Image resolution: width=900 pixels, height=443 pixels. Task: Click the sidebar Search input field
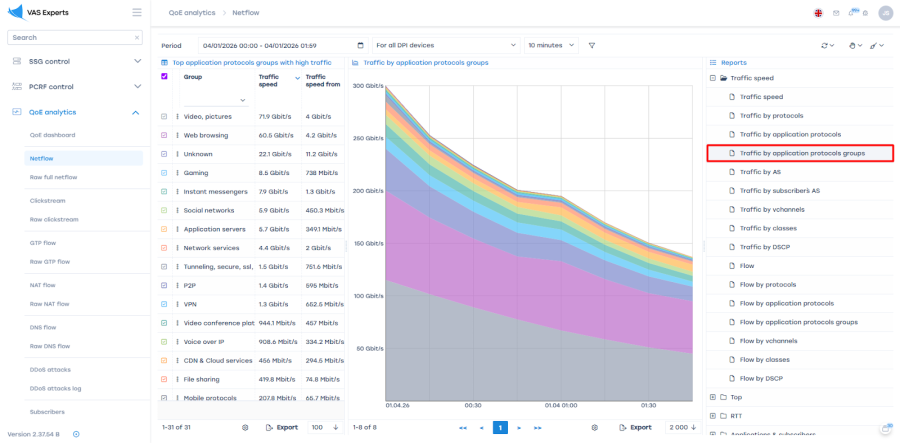(x=70, y=37)
